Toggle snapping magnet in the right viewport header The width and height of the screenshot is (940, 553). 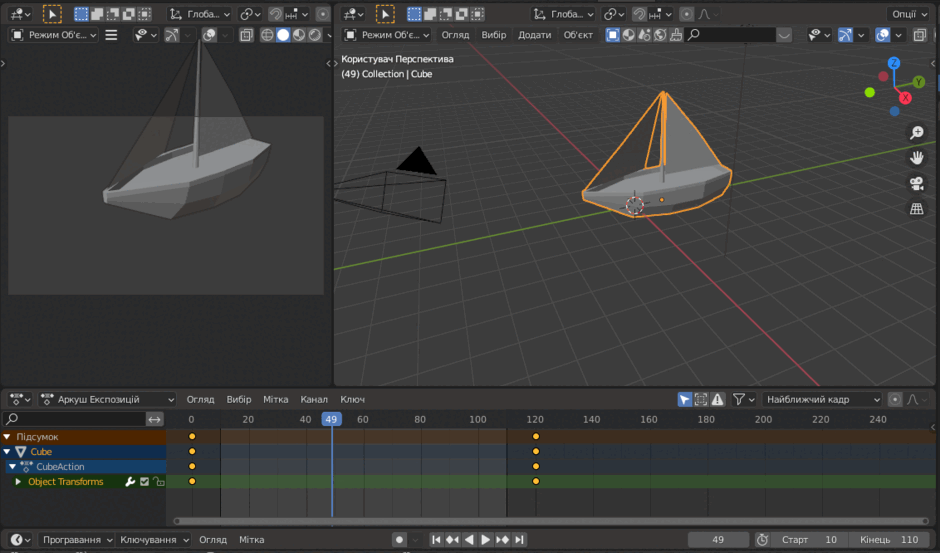[640, 14]
